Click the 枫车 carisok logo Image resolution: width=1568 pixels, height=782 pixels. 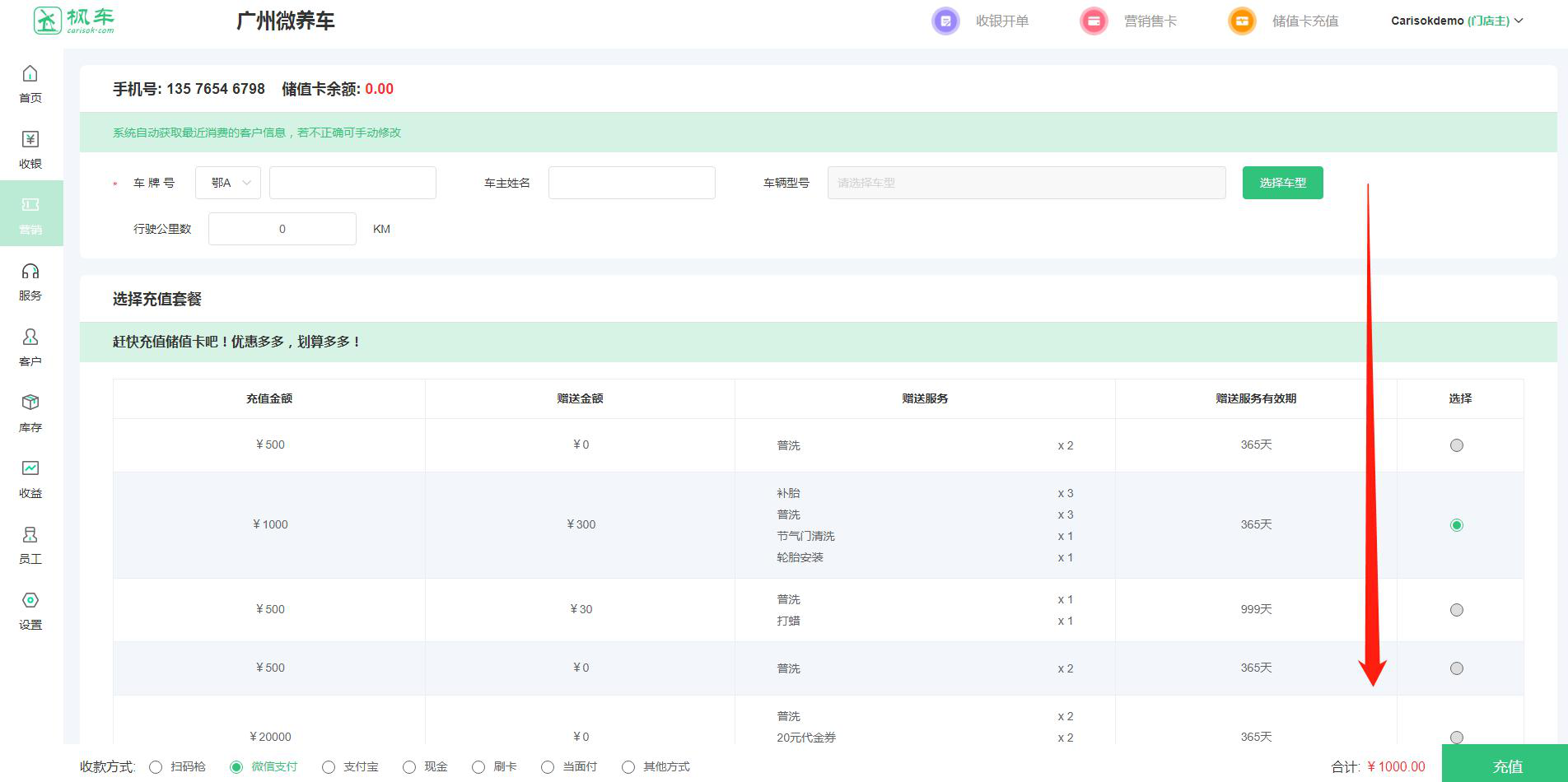click(74, 21)
